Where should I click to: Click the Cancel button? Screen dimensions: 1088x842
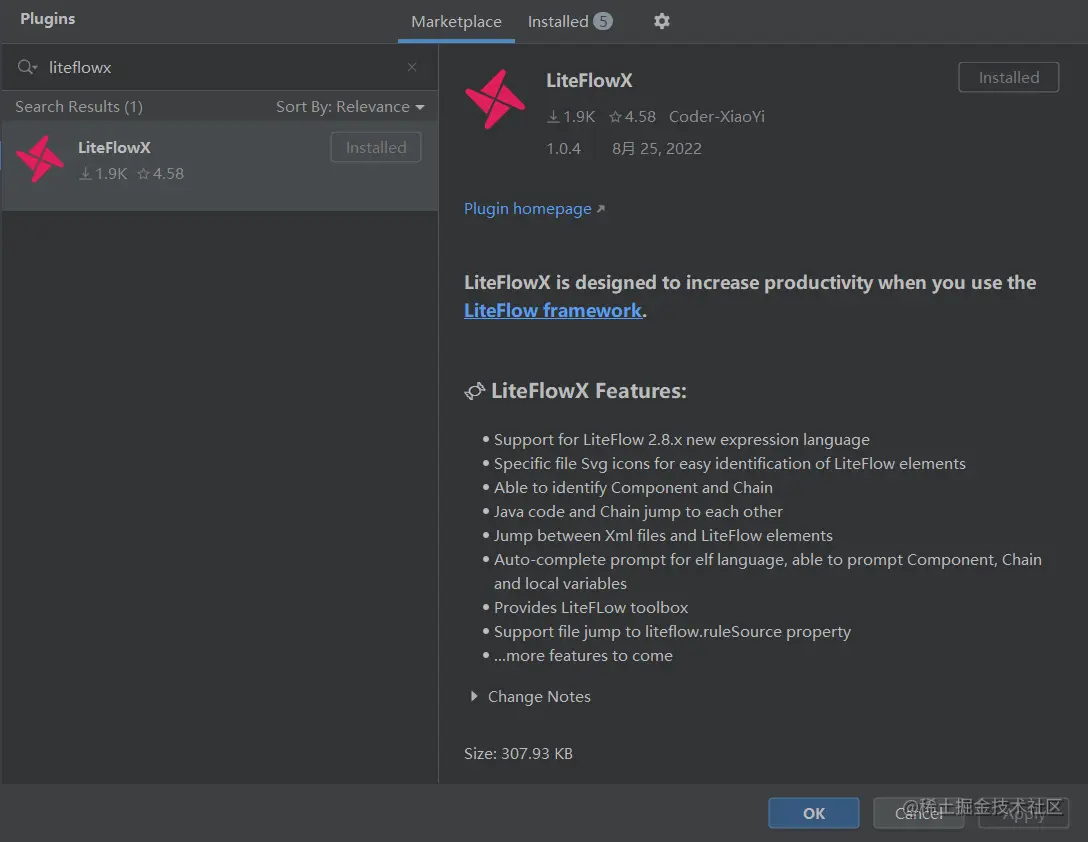(x=918, y=813)
